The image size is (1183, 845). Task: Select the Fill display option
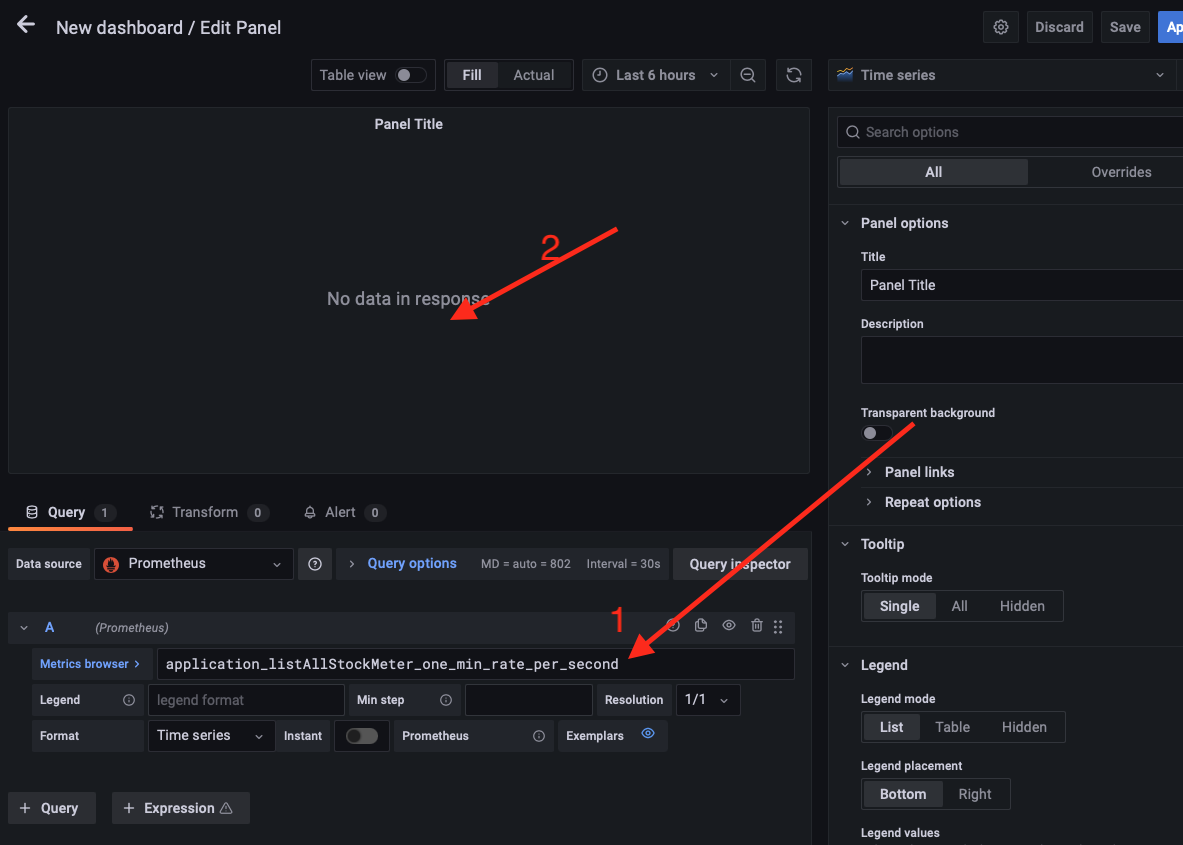click(472, 75)
